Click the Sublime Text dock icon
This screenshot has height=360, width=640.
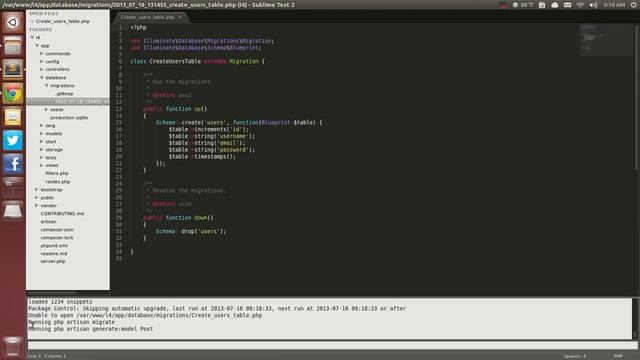(12, 69)
